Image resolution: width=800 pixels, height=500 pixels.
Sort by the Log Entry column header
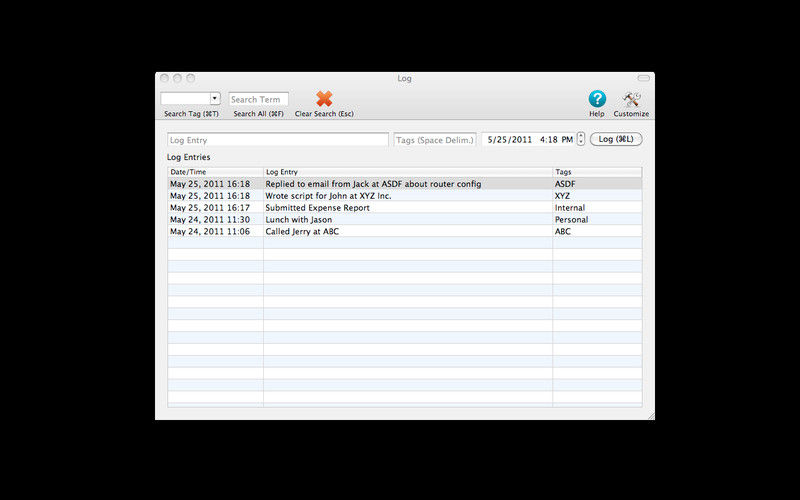coord(408,172)
